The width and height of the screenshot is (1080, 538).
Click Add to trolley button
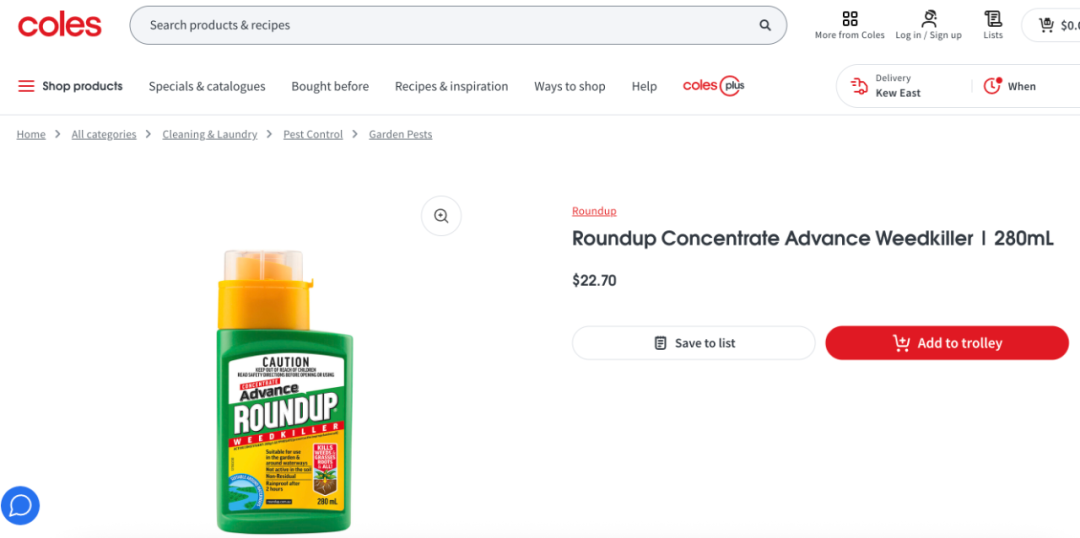click(x=946, y=343)
